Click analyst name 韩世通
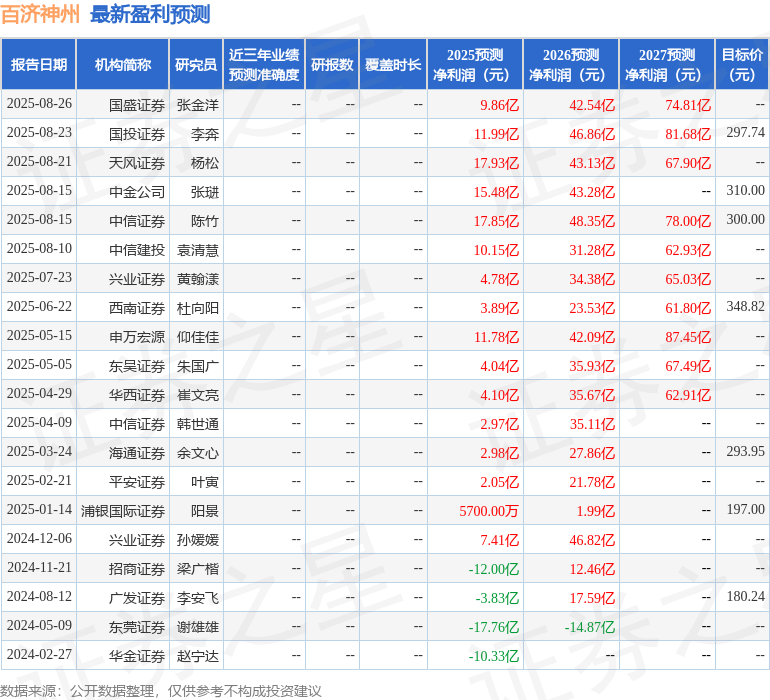 click(x=197, y=423)
